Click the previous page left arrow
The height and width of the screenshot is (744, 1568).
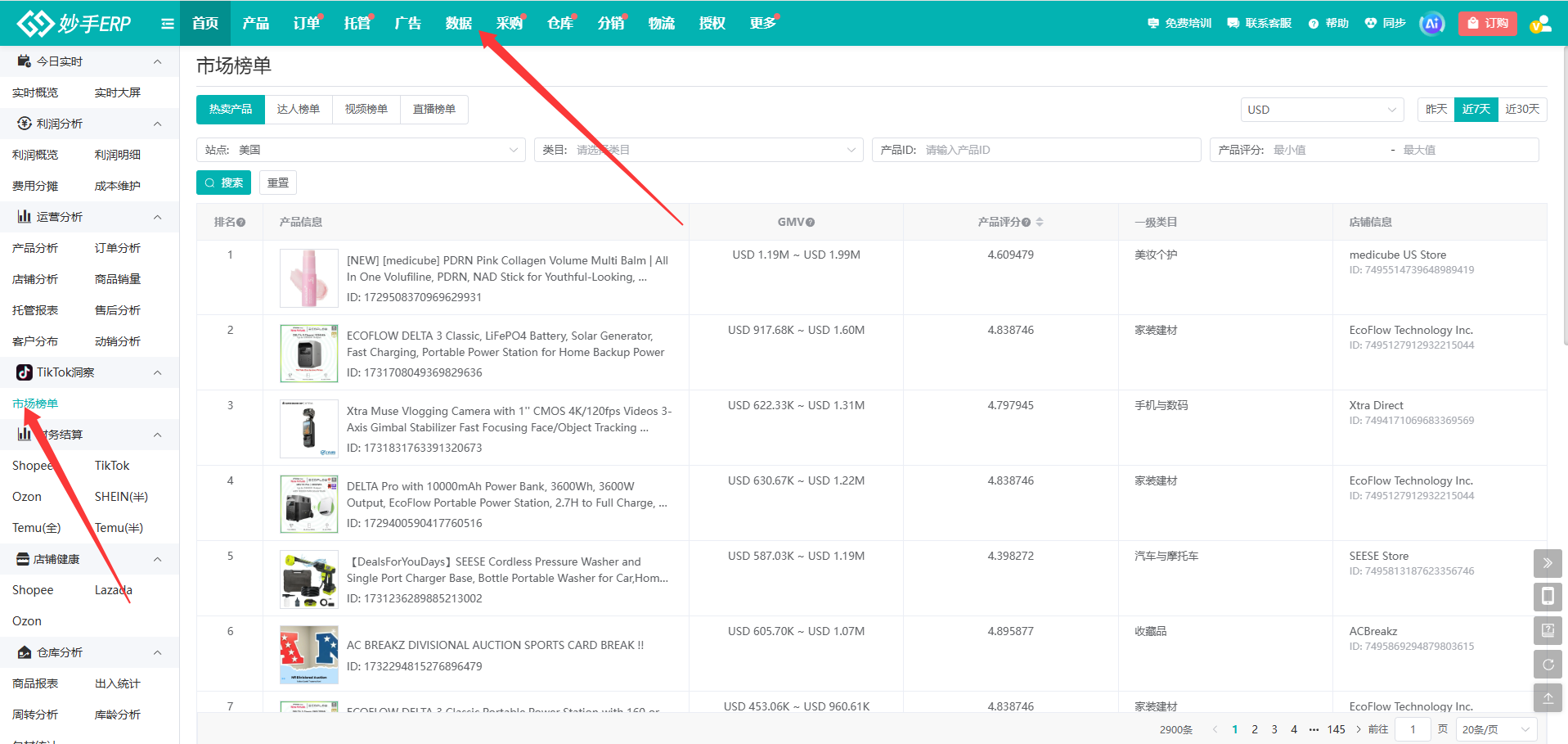[1215, 729]
